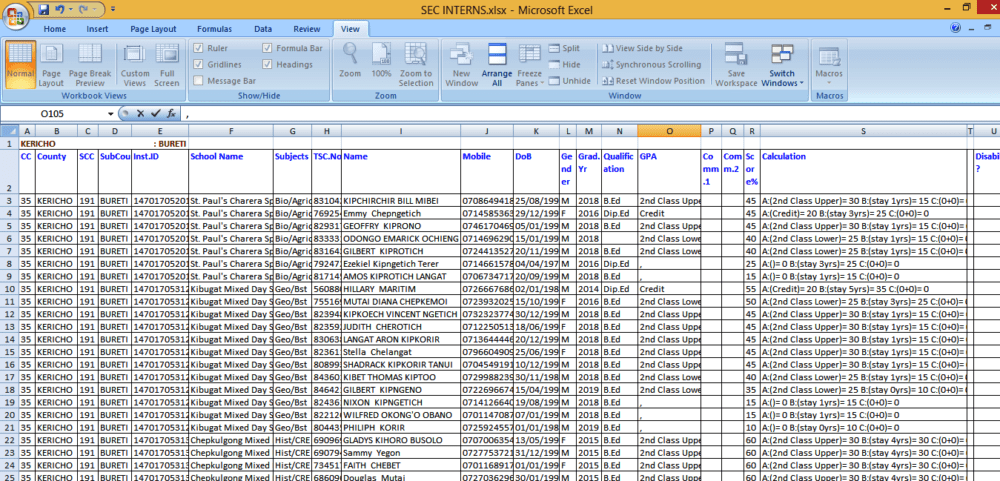Hide the current window

(564, 64)
